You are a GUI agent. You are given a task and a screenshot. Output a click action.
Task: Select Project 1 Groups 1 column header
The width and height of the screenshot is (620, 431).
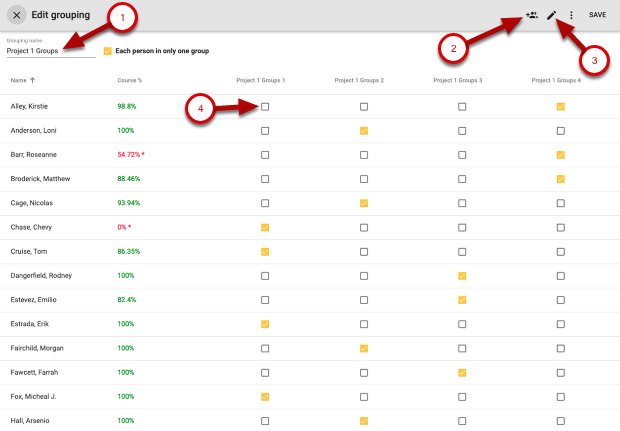tap(261, 79)
